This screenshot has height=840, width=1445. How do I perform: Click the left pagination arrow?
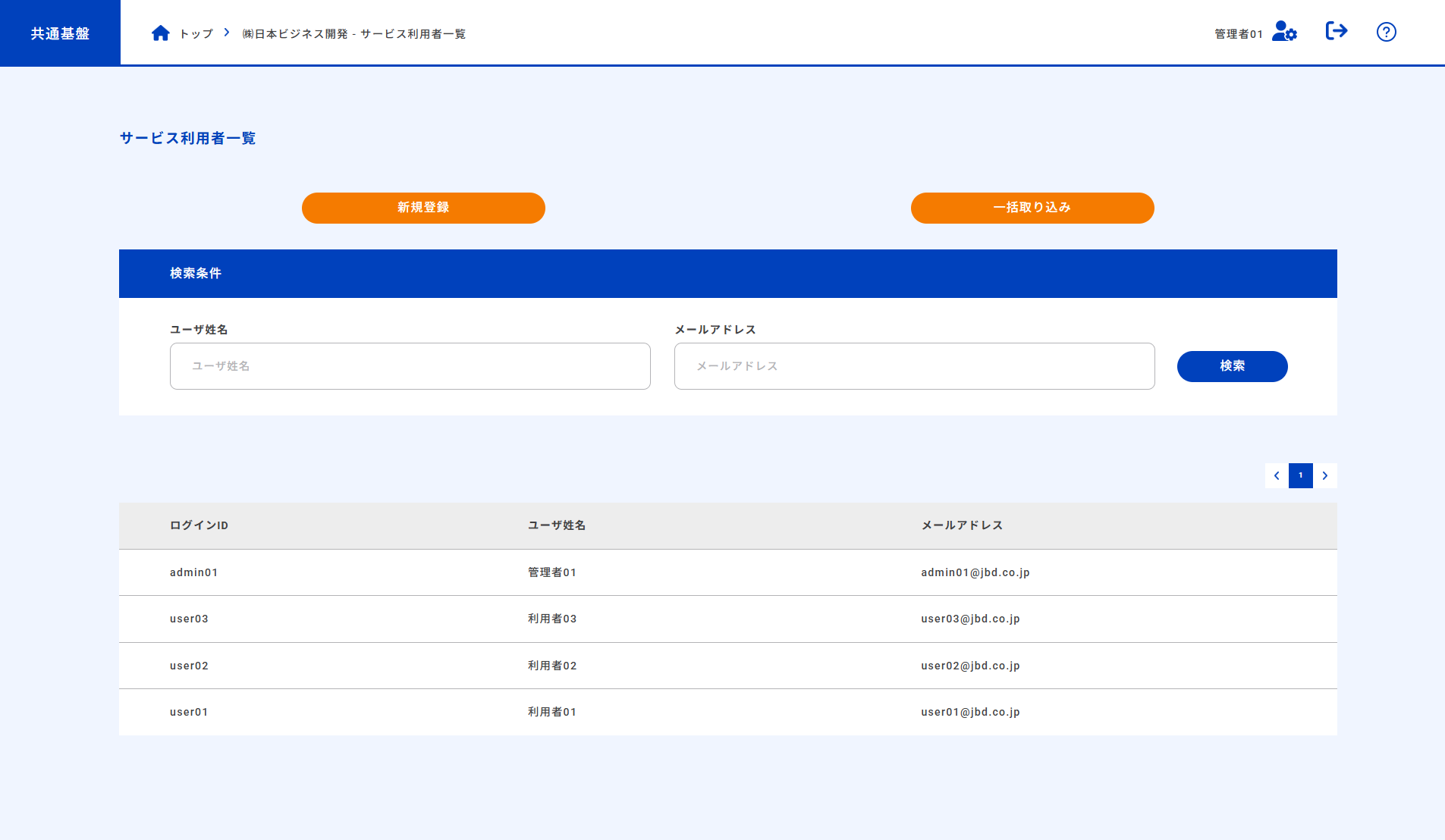click(x=1277, y=475)
